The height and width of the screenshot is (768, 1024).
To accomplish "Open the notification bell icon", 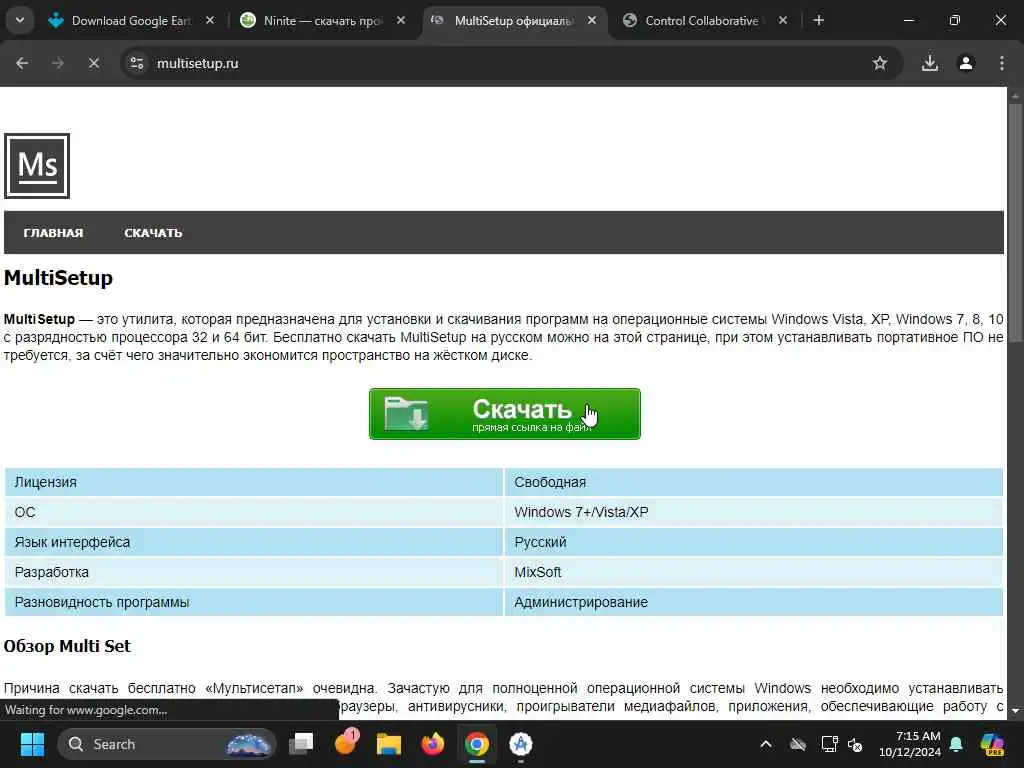I will click(956, 744).
